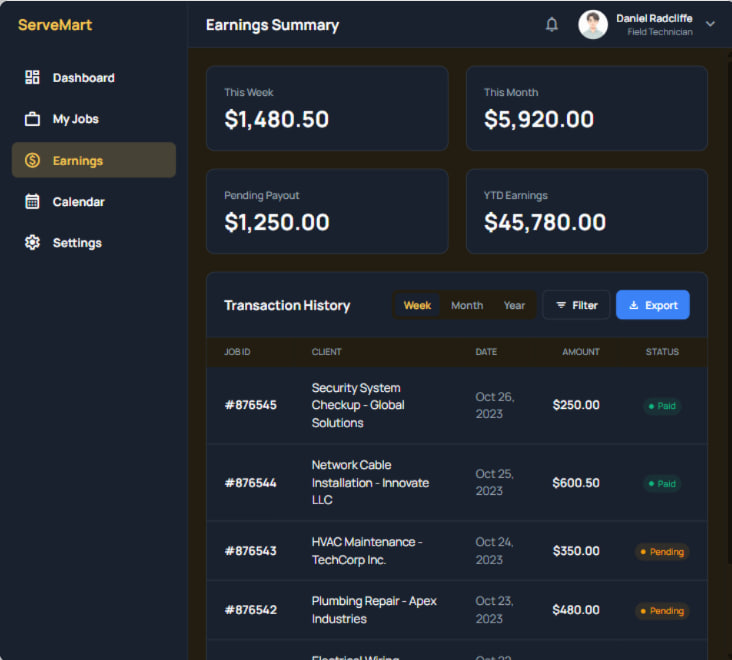This screenshot has height=660, width=732.
Task: Click Paid badge for job #876545
Action: tap(662, 406)
